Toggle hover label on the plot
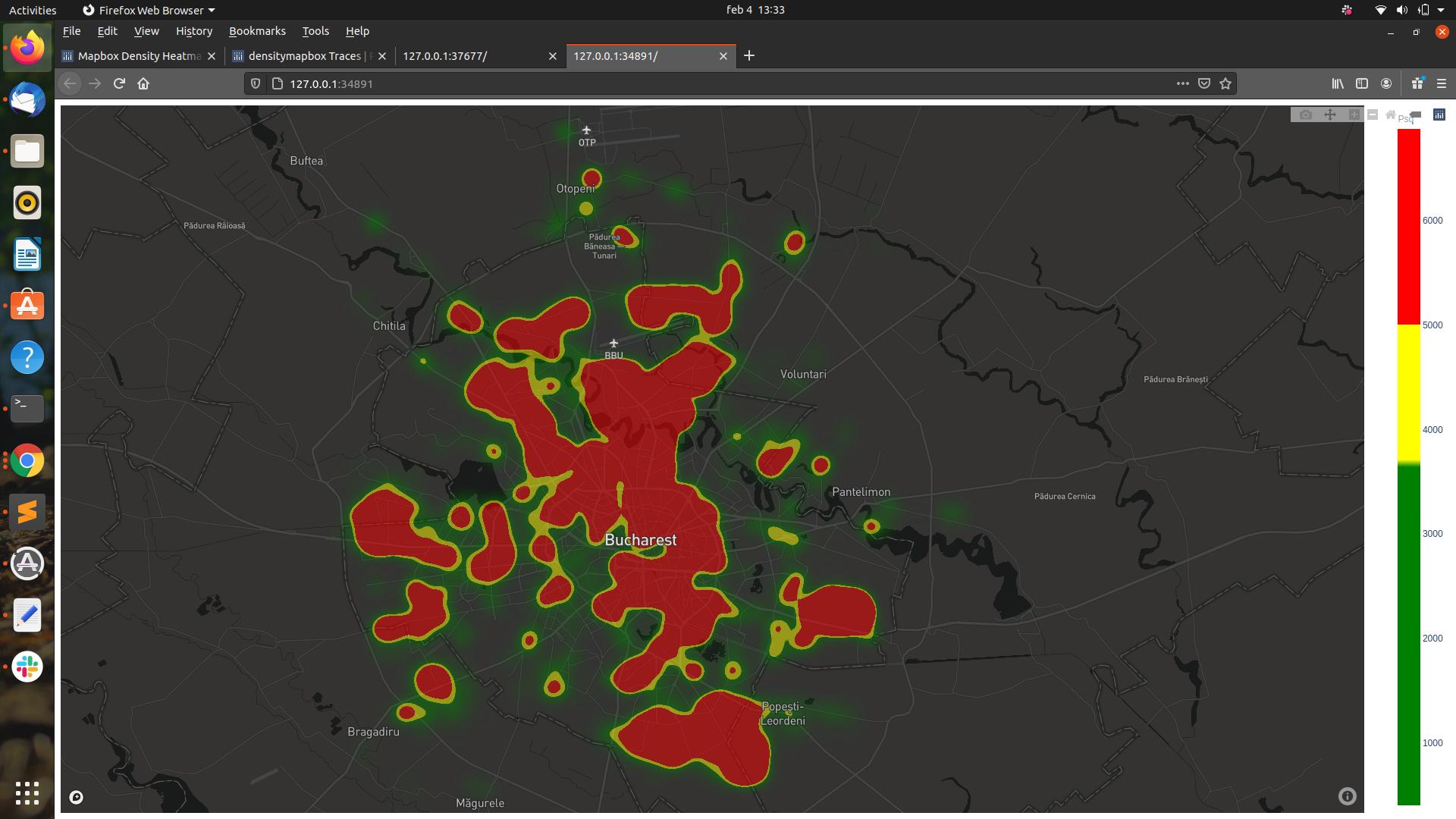1456x819 pixels. (1415, 115)
